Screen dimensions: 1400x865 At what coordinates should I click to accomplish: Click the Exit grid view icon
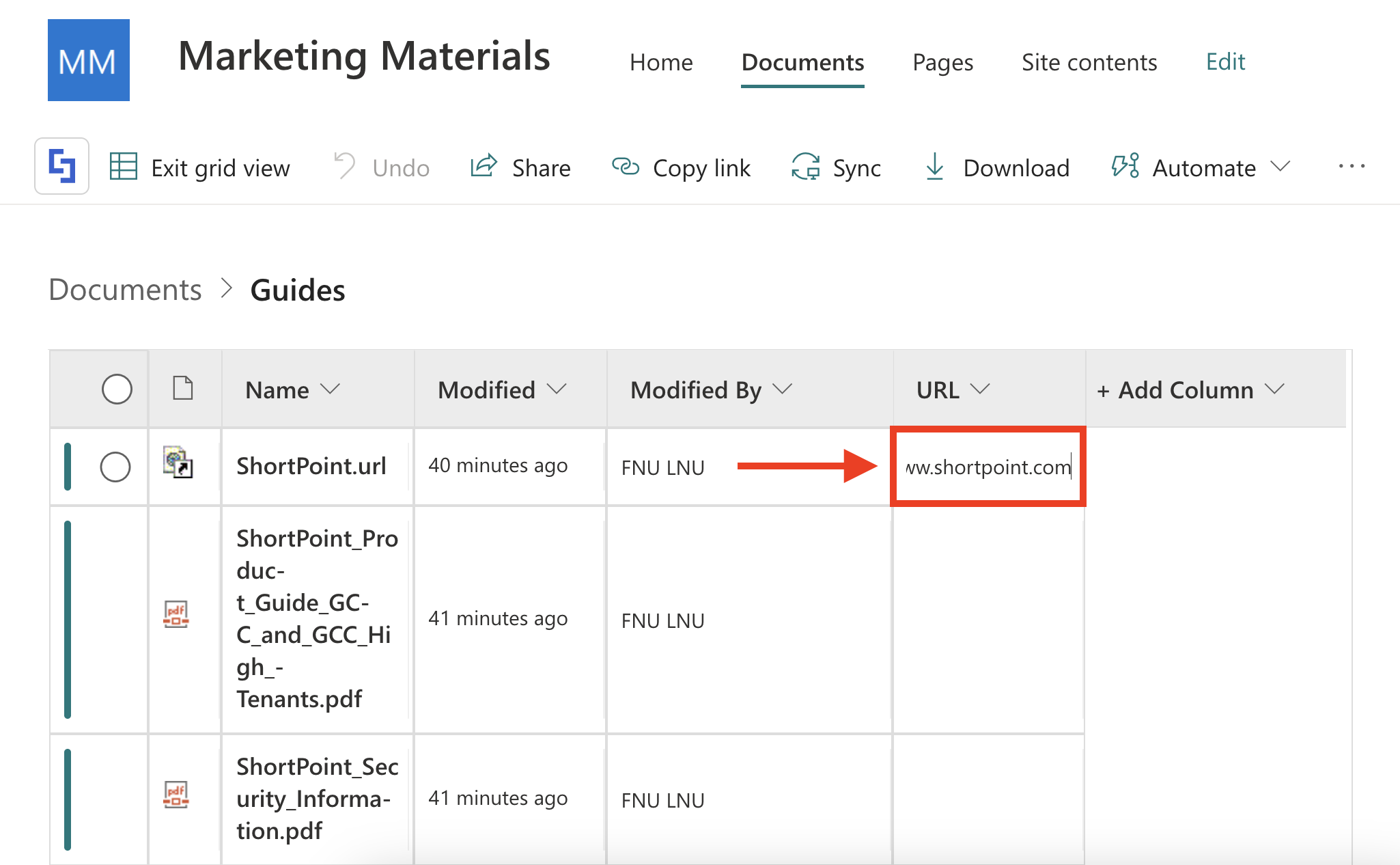coord(124,167)
